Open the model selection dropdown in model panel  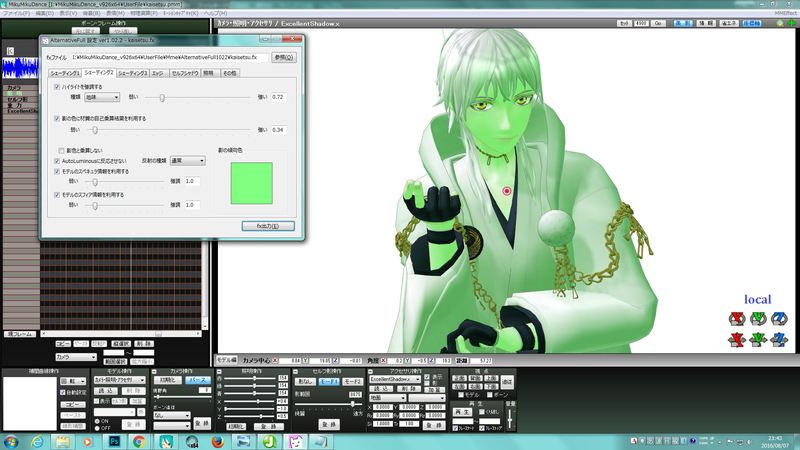119,380
